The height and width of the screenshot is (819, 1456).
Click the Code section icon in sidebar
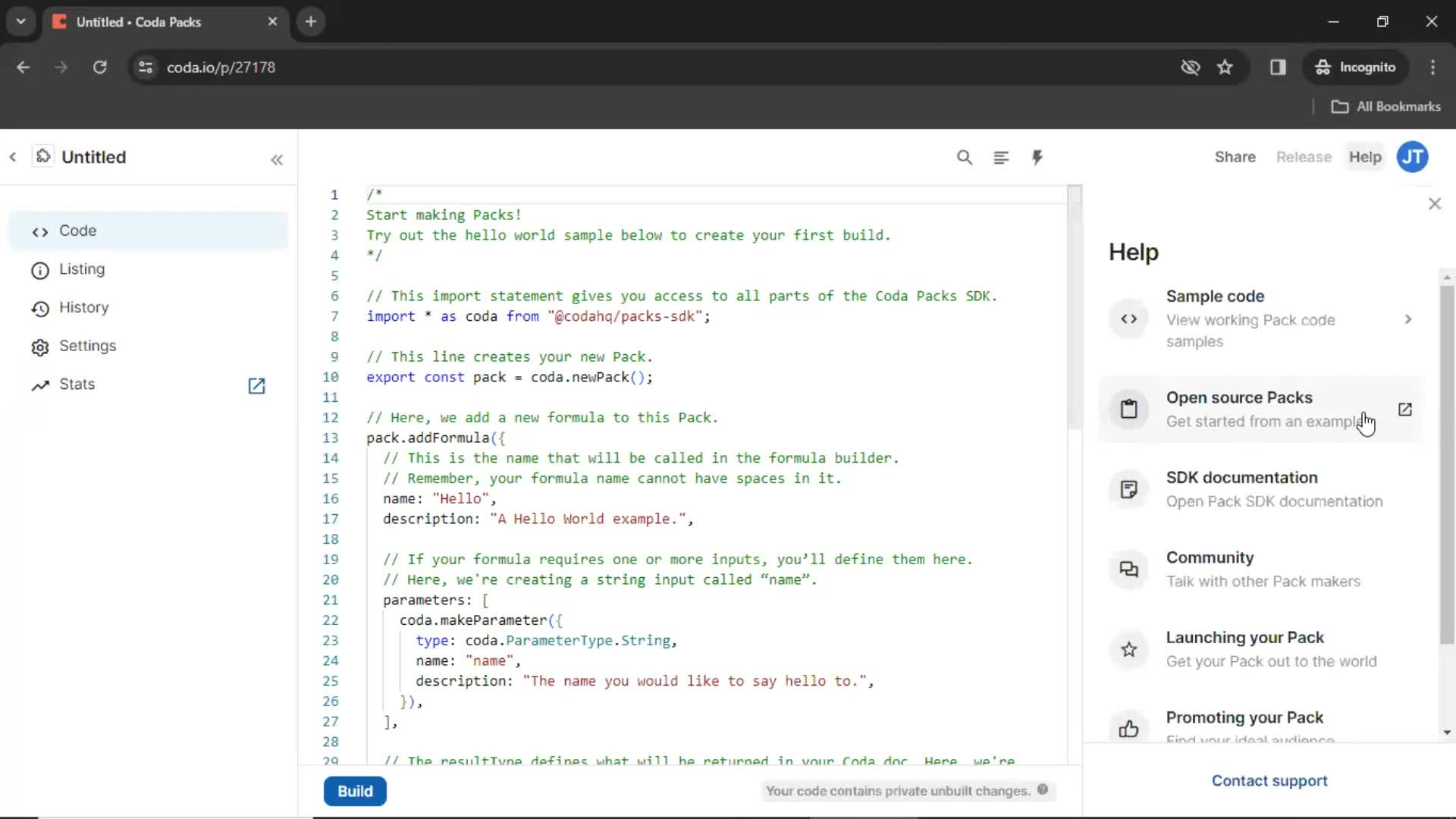40,231
